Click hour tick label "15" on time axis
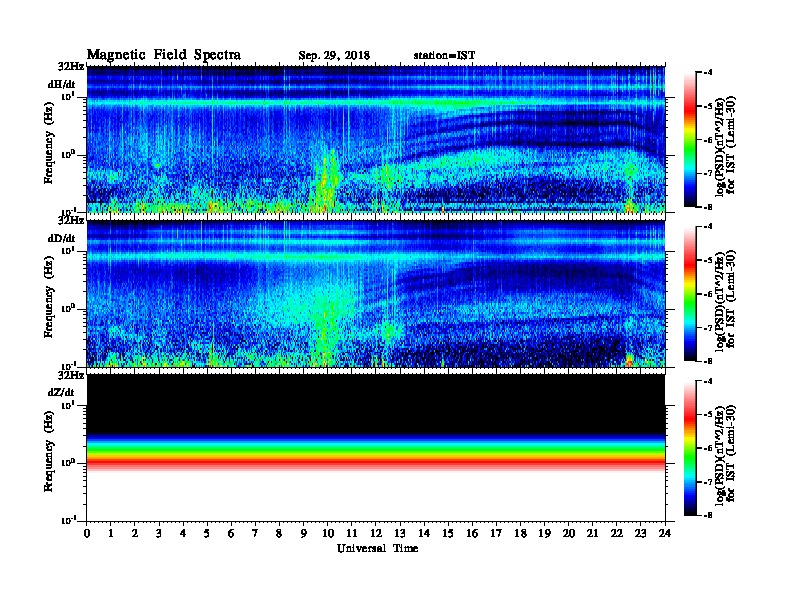Viewport: 792px width, 612px height. pyautogui.click(x=448, y=533)
